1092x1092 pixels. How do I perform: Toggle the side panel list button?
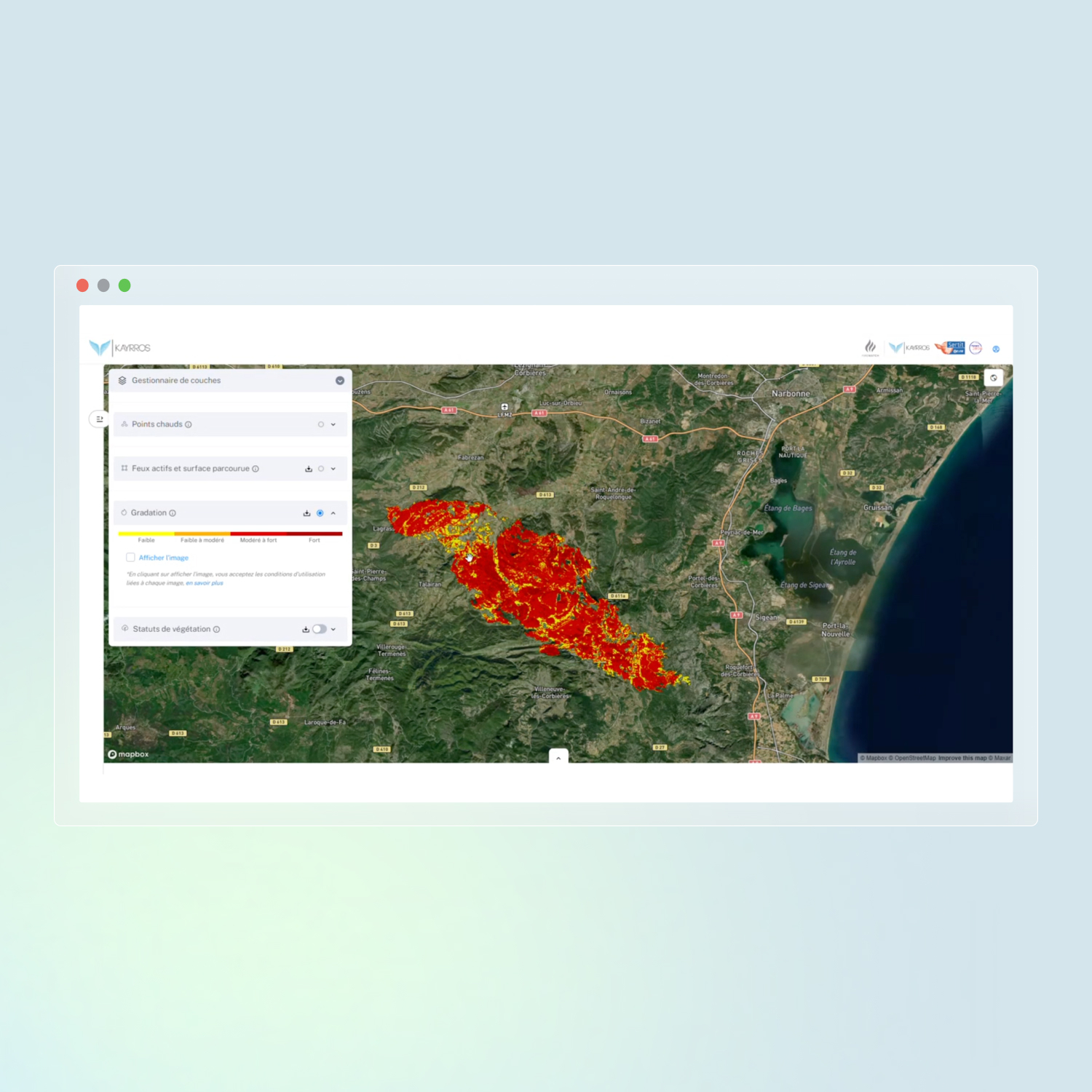coord(100,419)
